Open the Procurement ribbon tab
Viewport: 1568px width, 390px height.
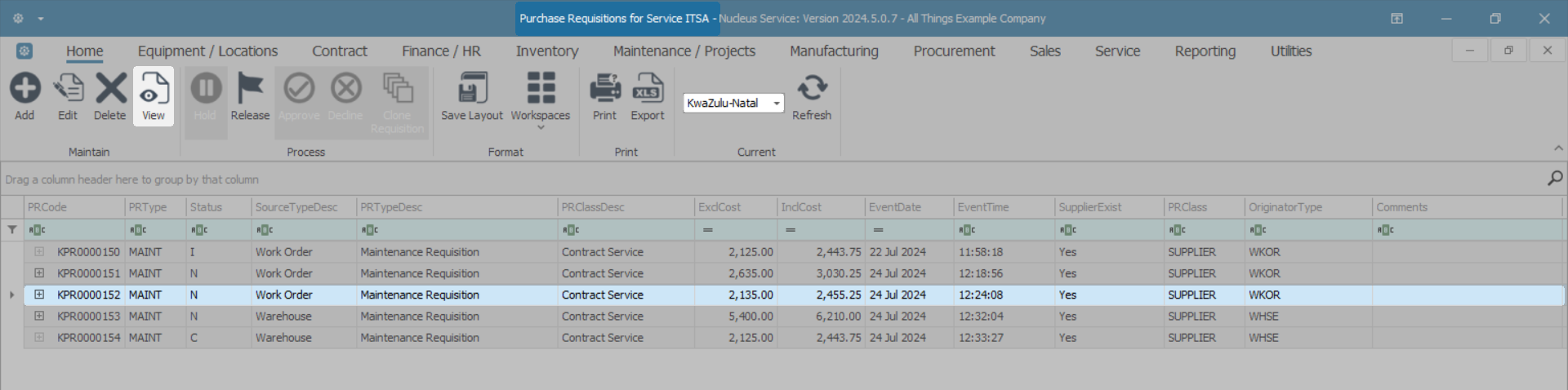click(x=954, y=51)
